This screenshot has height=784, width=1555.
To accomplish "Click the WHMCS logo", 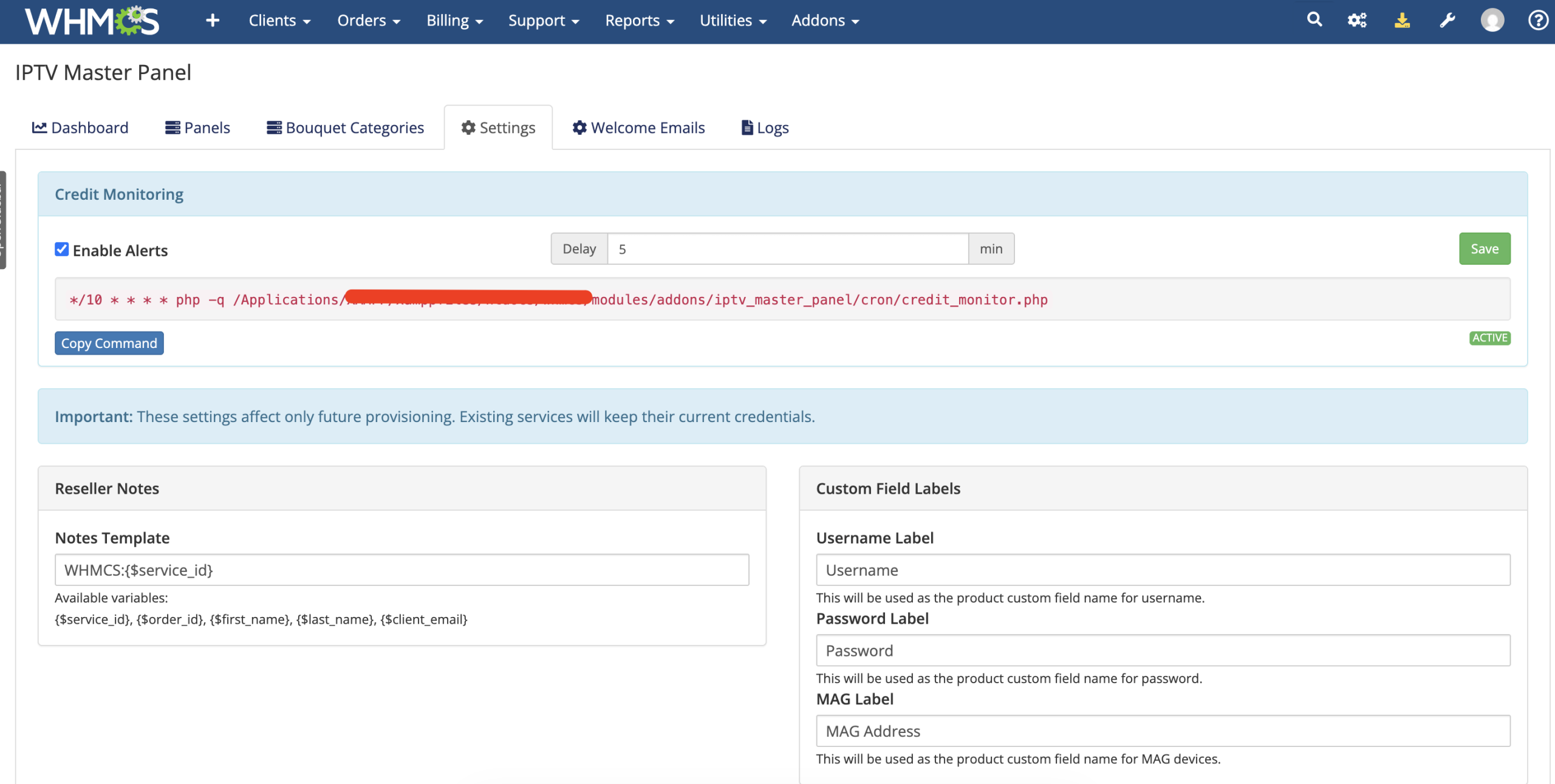I will click(x=92, y=21).
